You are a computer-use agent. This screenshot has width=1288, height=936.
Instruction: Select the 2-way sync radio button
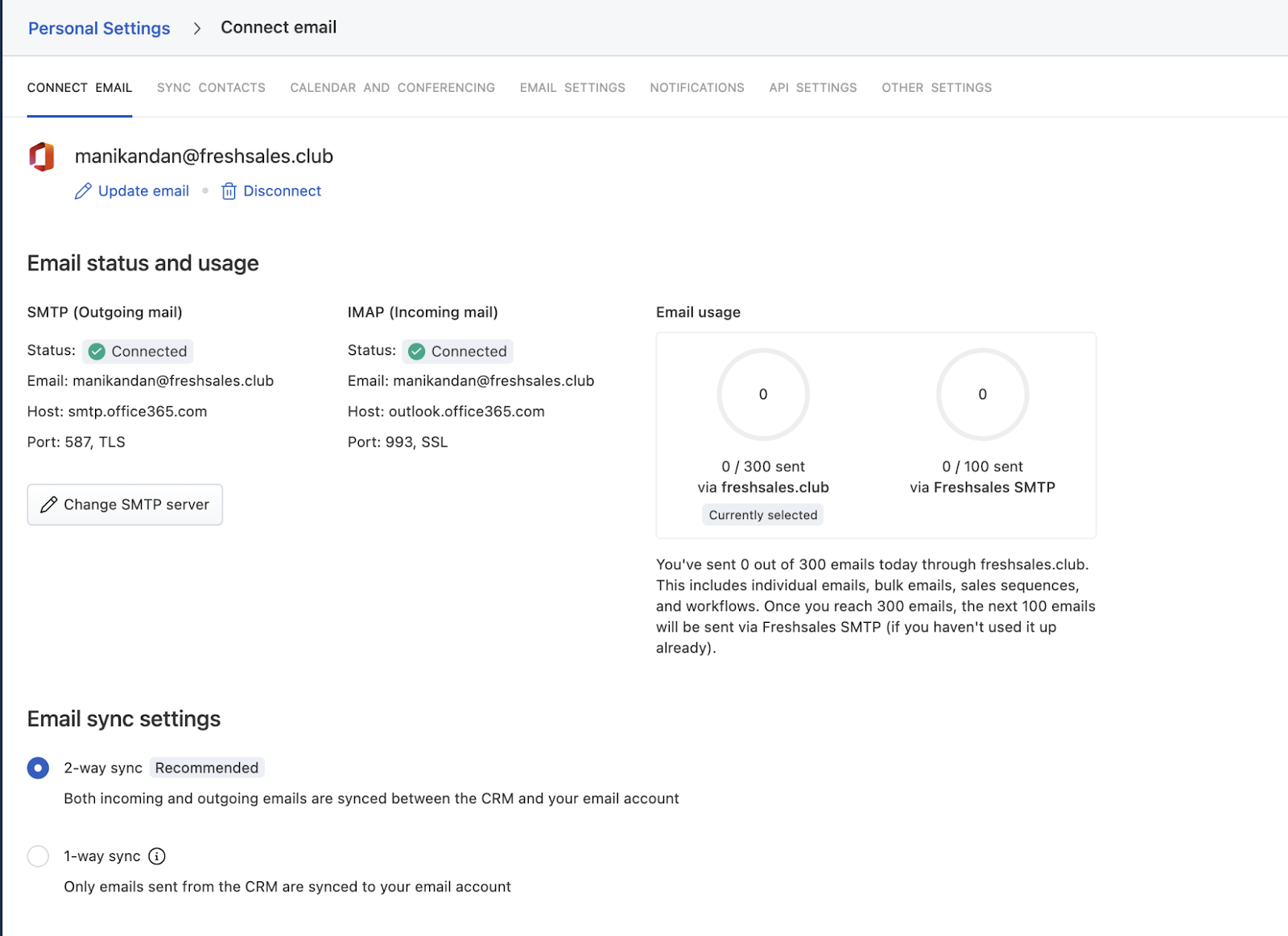[38, 768]
